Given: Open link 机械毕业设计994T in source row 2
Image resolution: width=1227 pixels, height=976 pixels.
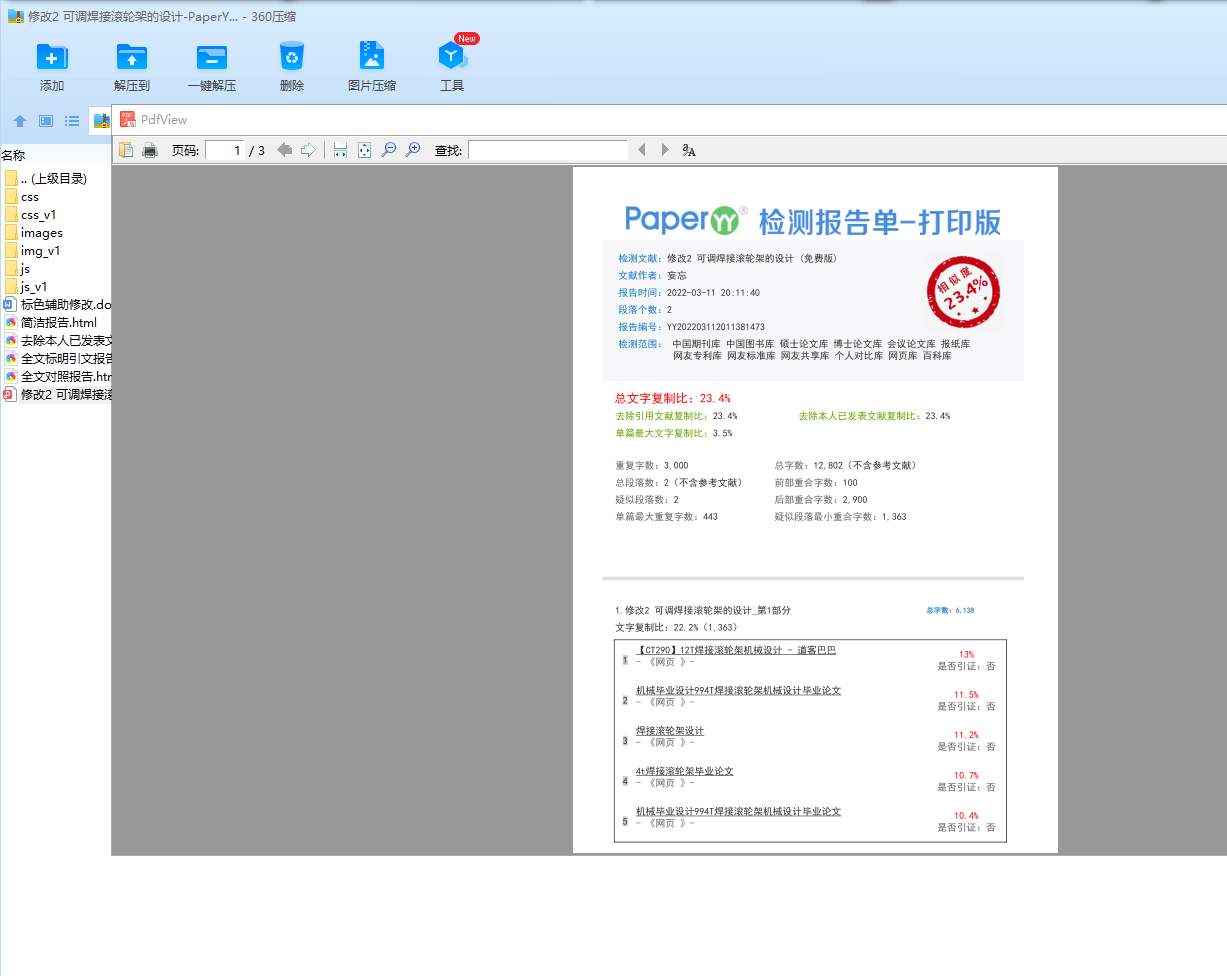Looking at the screenshot, I should (738, 690).
